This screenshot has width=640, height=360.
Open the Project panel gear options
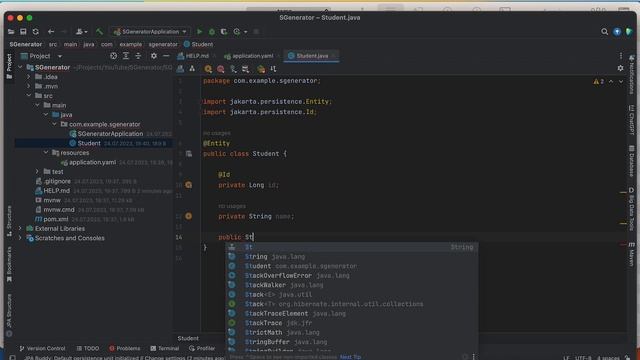(153, 56)
